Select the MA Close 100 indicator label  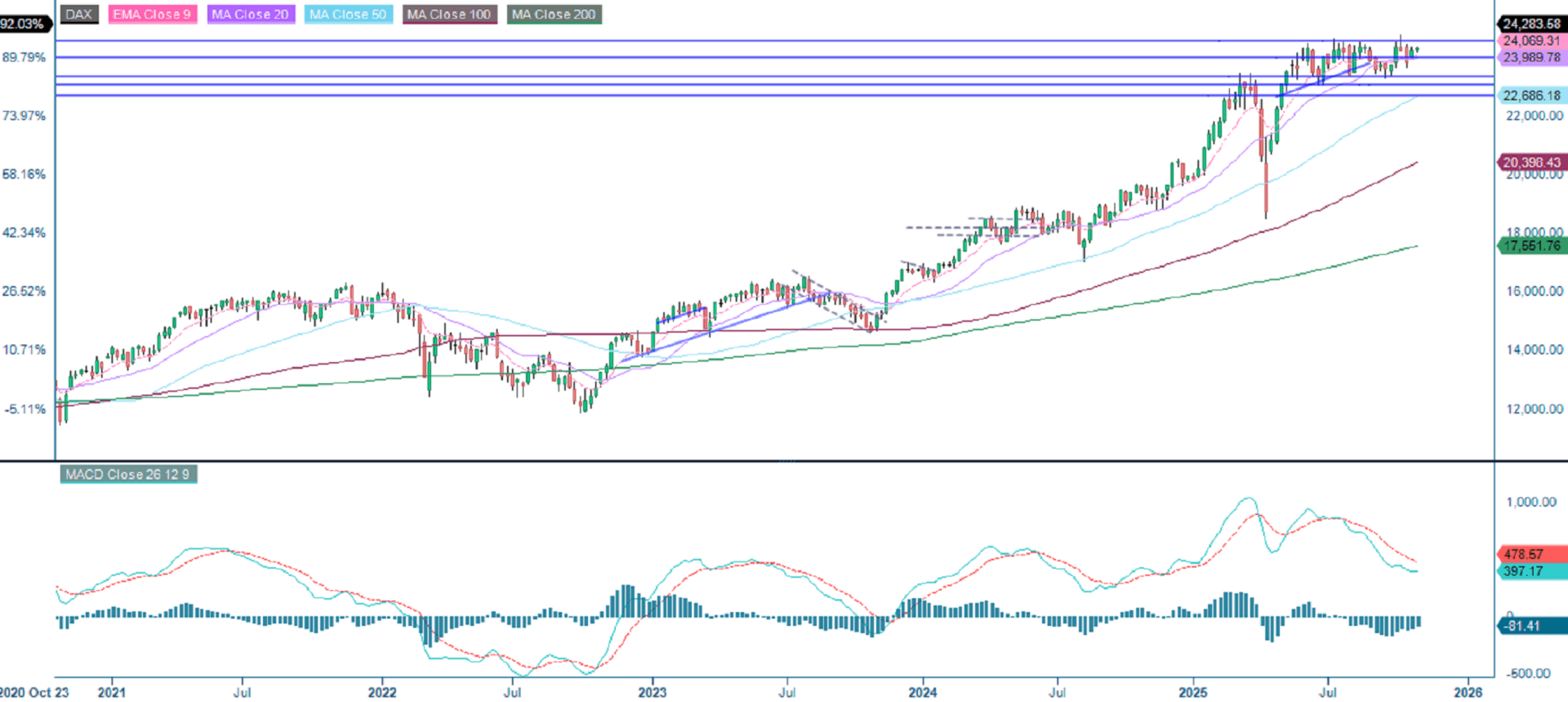pos(449,15)
